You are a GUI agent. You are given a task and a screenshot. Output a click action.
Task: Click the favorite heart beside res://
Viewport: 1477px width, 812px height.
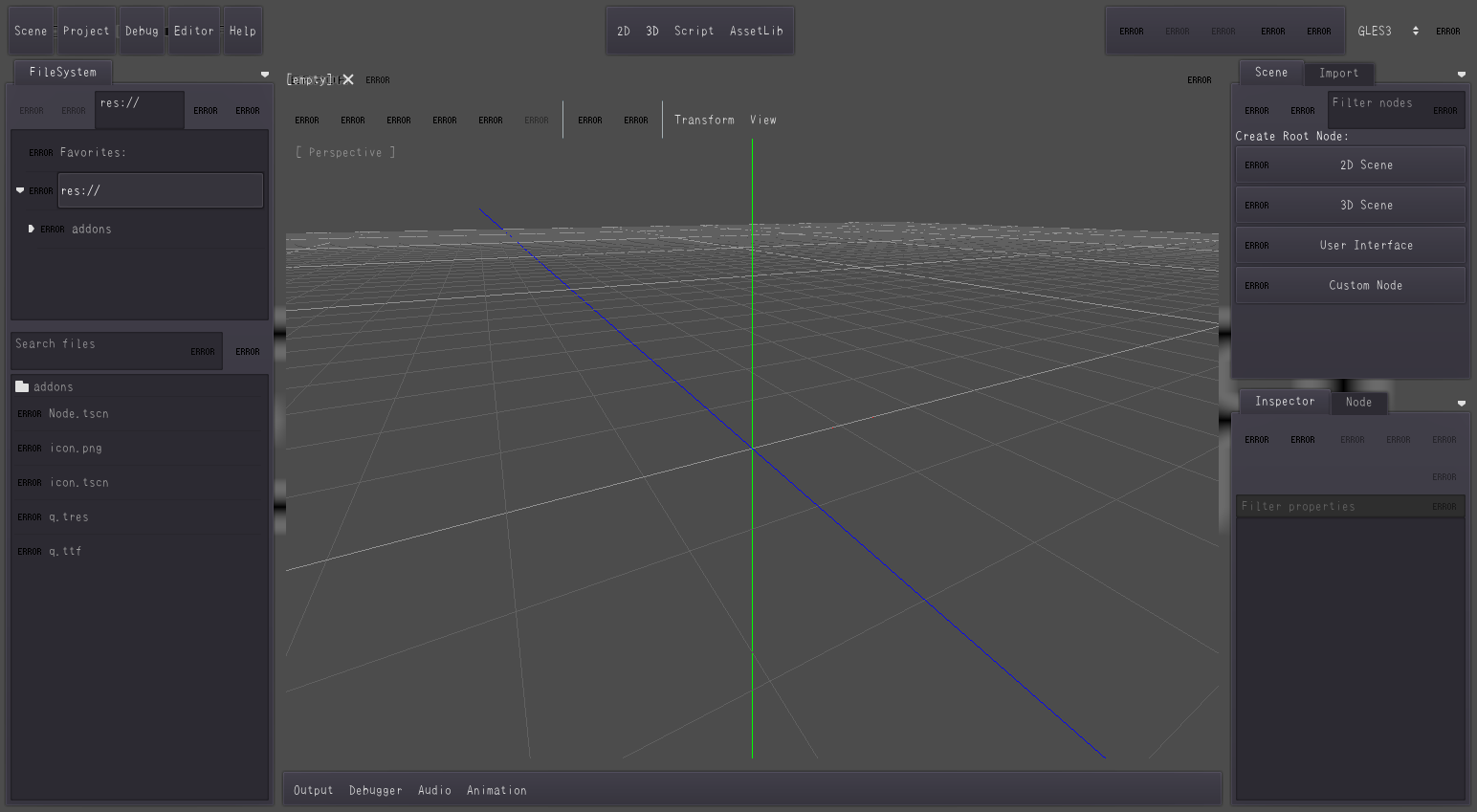(x=20, y=190)
